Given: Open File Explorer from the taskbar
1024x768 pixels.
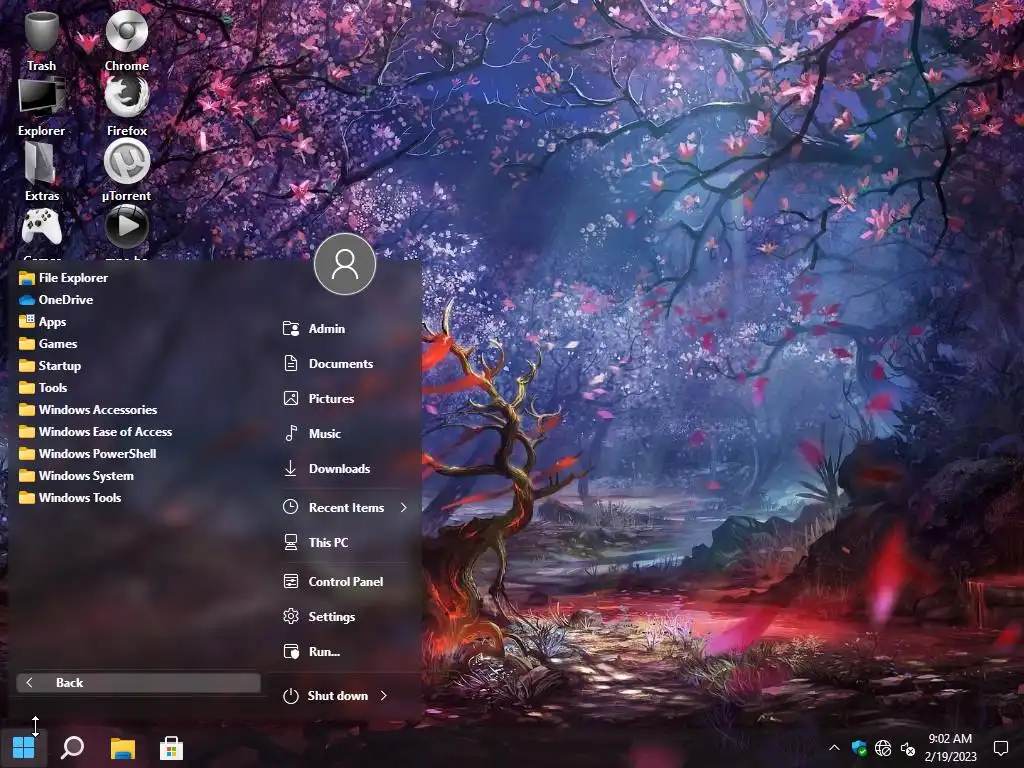Looking at the screenshot, I should click(x=122, y=748).
